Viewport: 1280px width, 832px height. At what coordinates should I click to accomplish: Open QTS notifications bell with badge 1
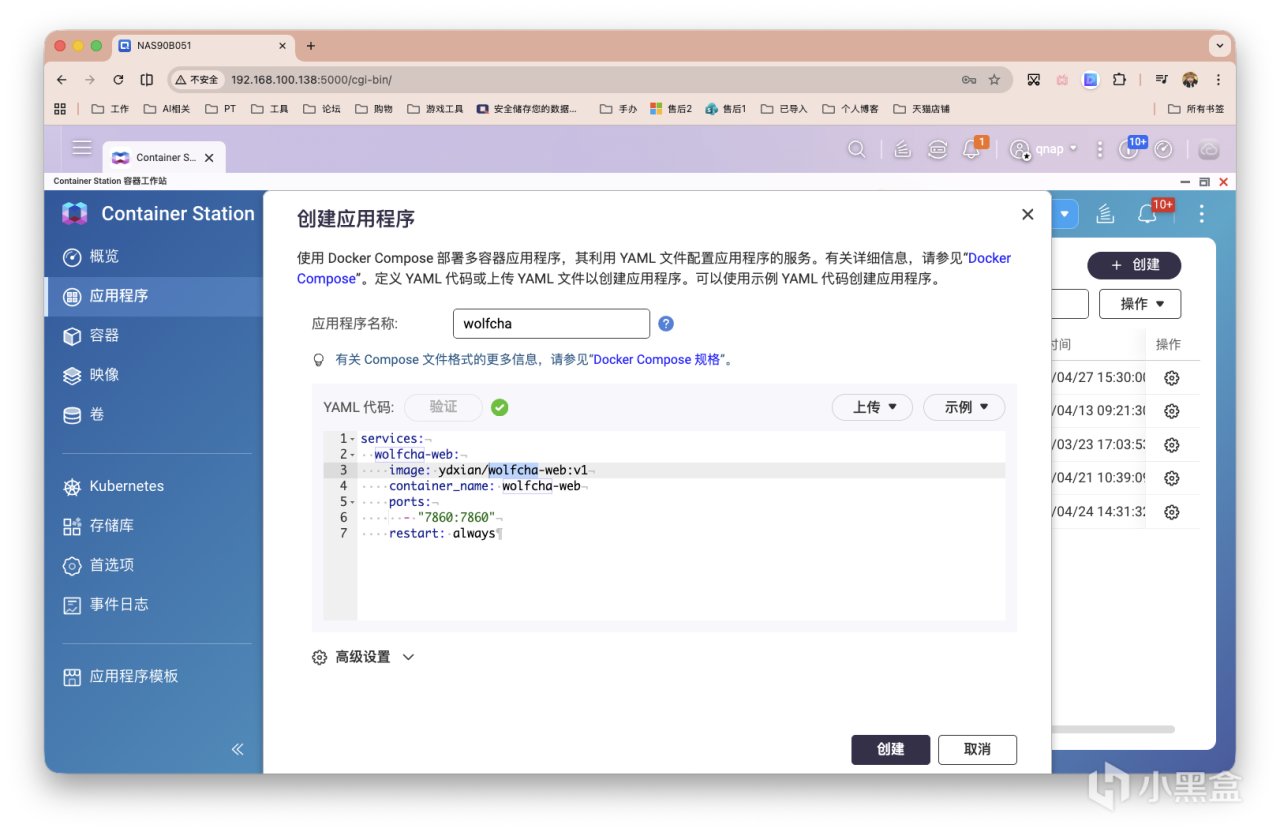click(972, 148)
